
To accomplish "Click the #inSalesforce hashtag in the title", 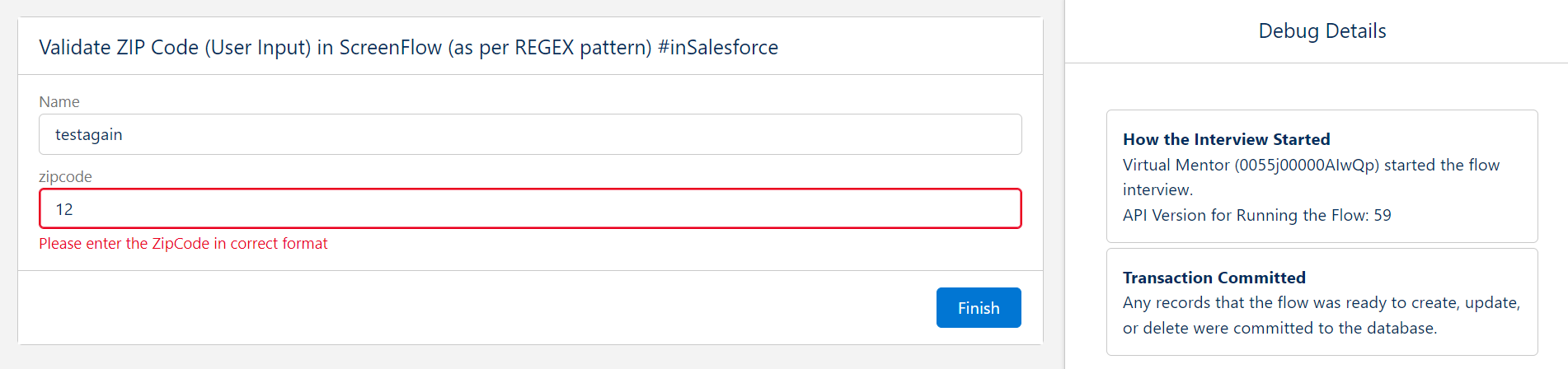I will click(718, 48).
